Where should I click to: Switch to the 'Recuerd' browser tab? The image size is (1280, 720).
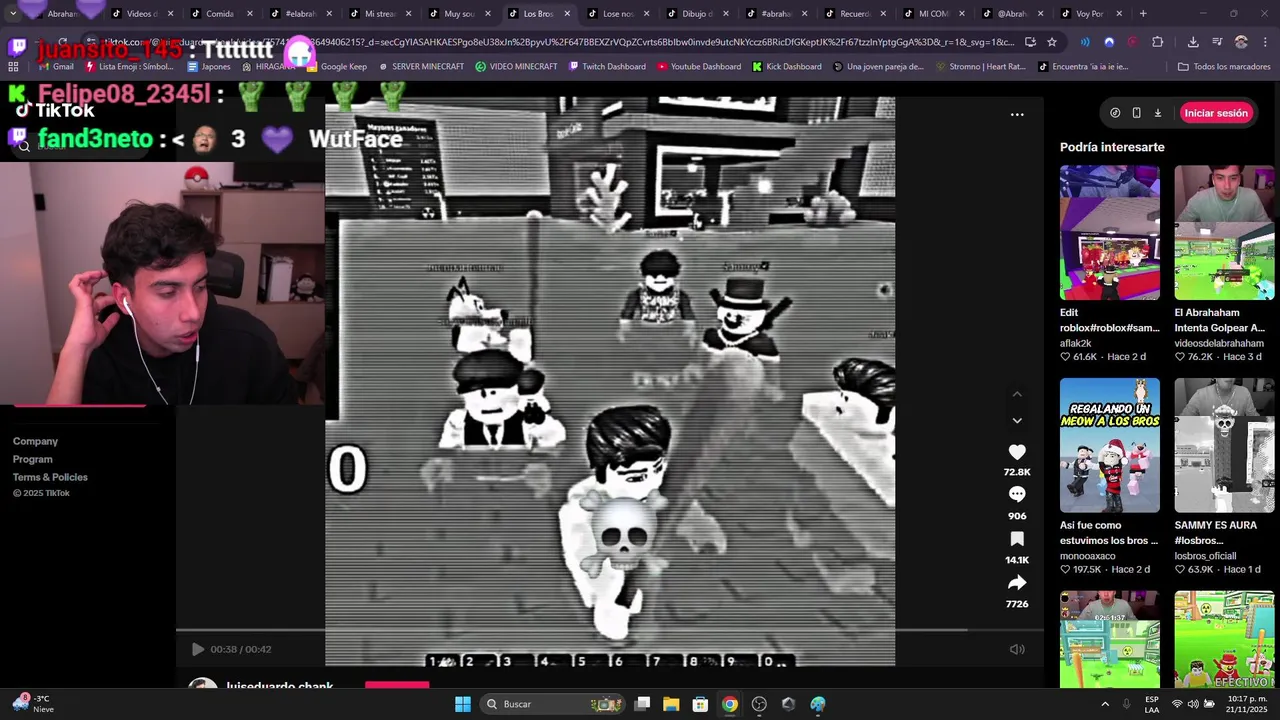click(855, 14)
